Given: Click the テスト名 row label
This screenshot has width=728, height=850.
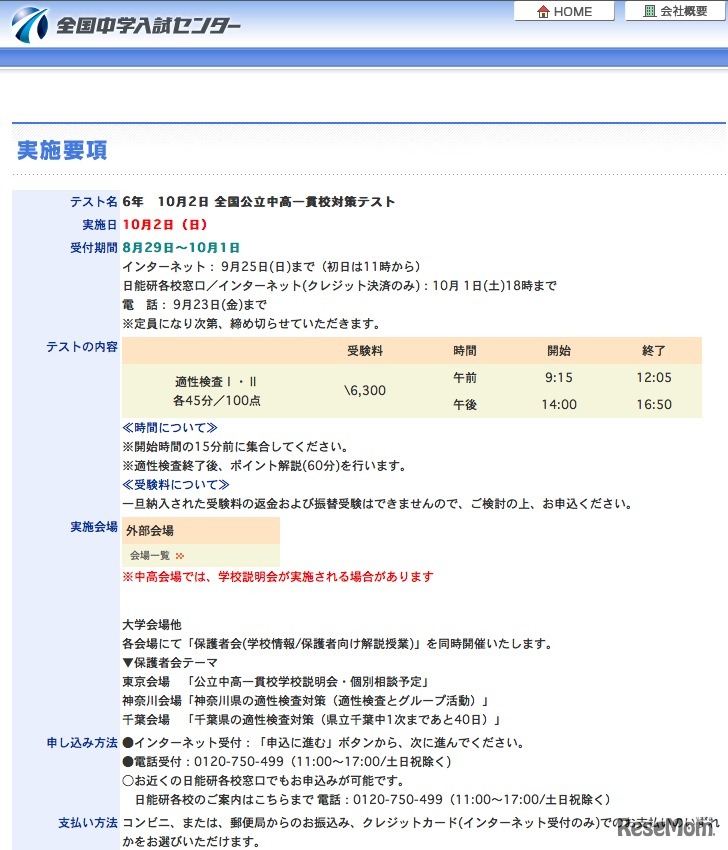Looking at the screenshot, I should 94,202.
